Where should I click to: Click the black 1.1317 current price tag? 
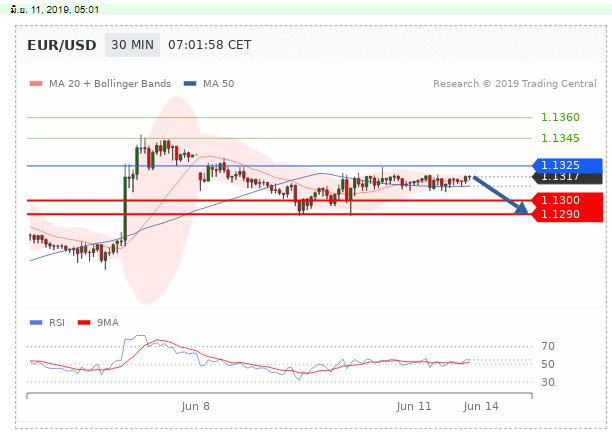point(567,178)
